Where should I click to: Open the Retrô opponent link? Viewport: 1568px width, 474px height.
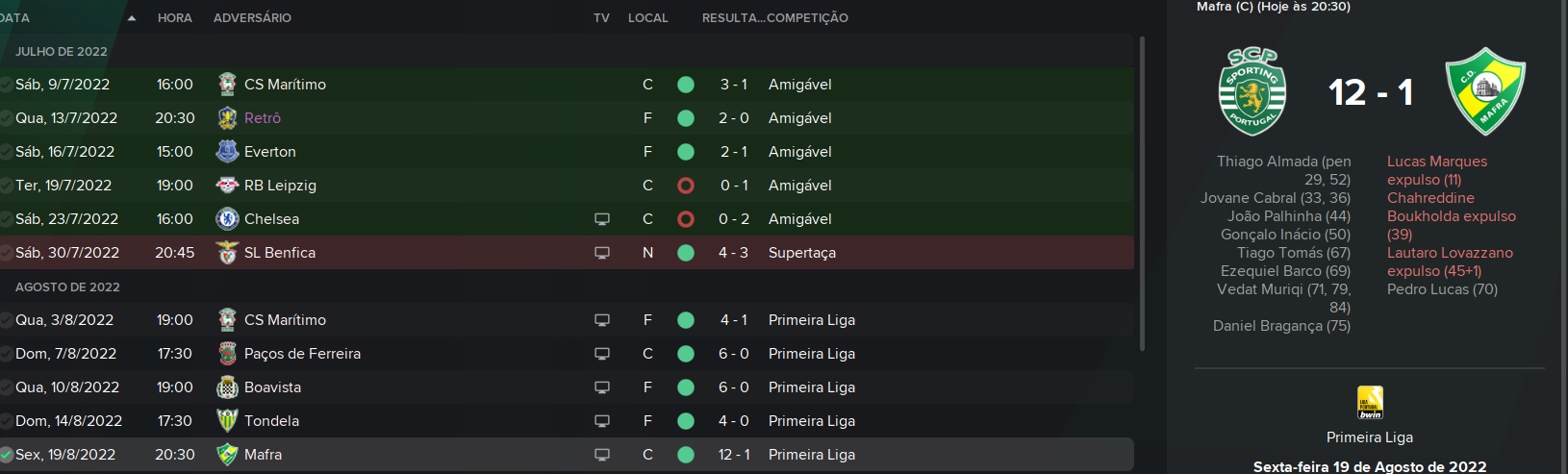point(263,118)
